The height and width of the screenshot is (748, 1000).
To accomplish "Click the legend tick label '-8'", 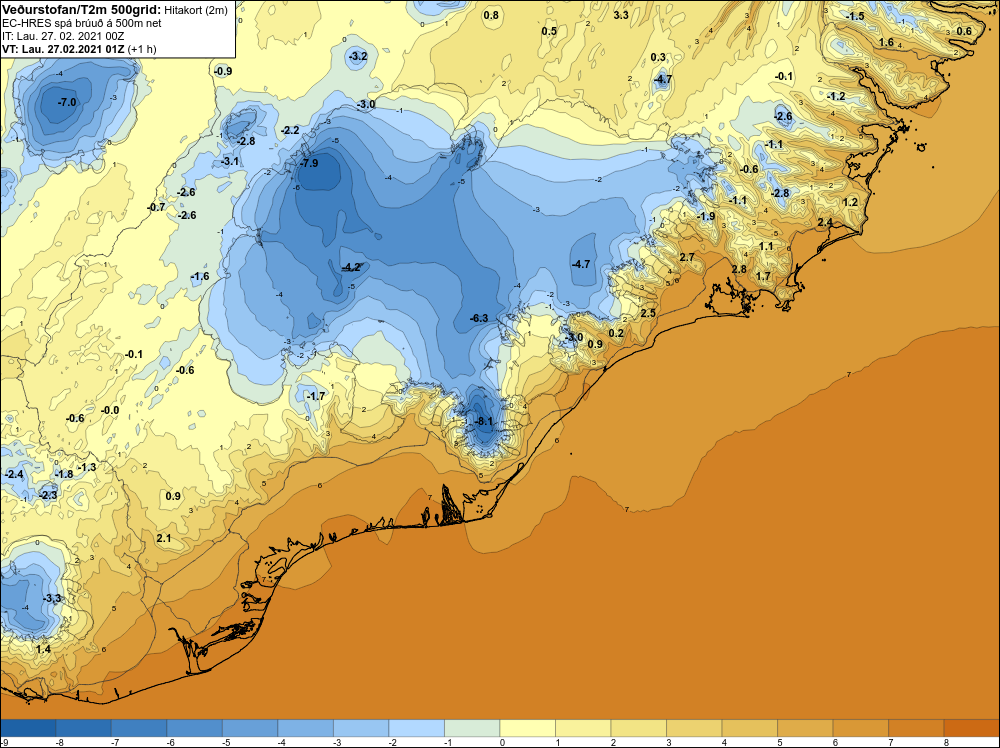I will point(59,742).
